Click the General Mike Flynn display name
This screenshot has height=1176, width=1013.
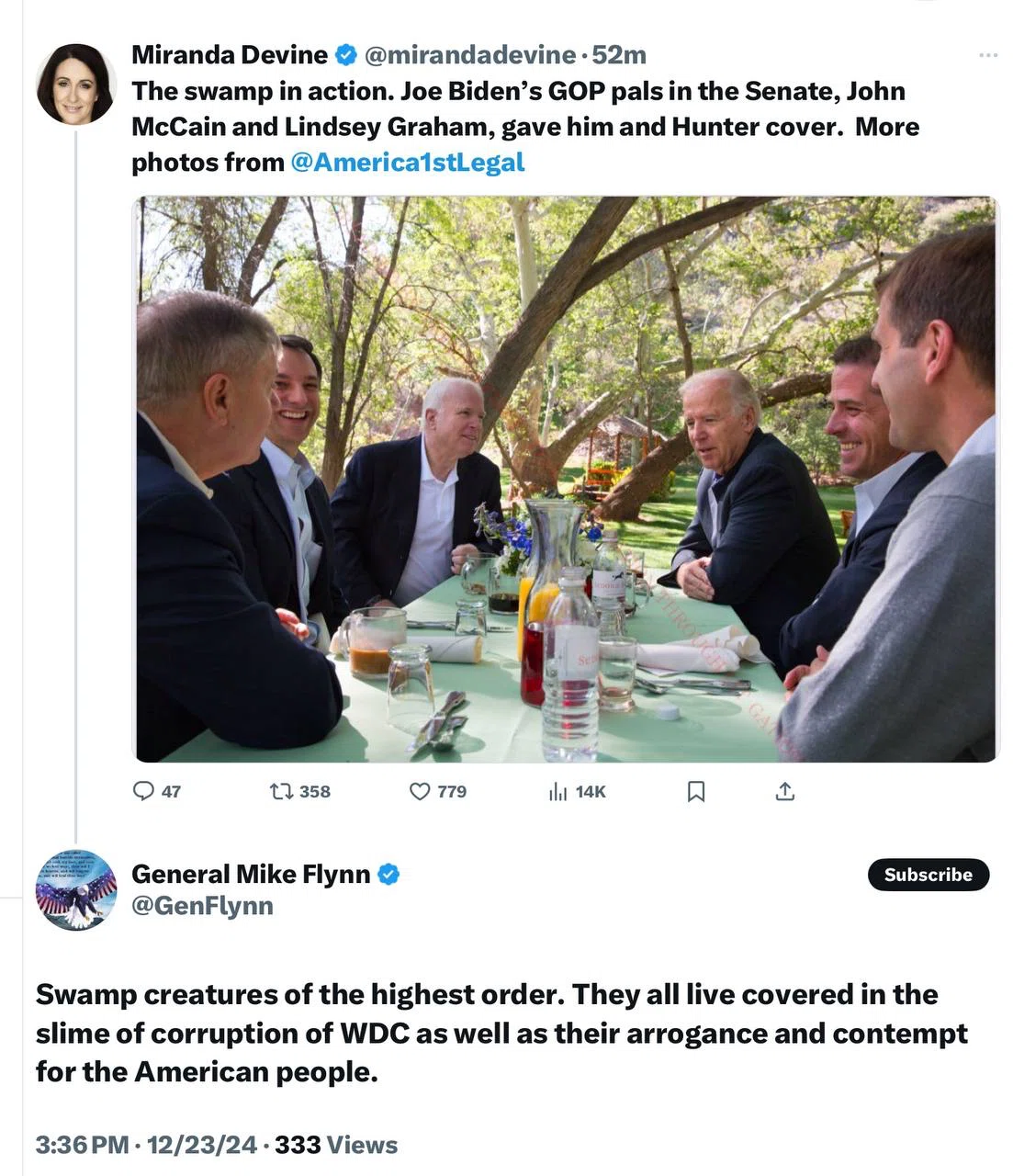(251, 874)
